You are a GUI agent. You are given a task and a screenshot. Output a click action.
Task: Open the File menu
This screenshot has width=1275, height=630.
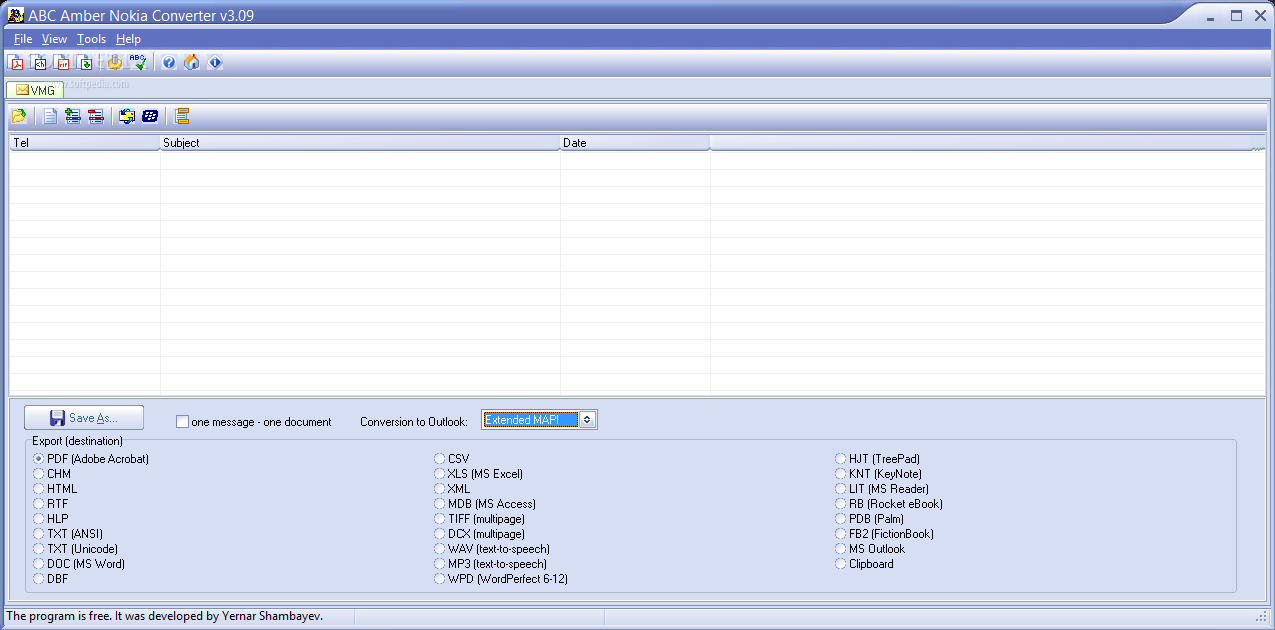click(x=23, y=39)
